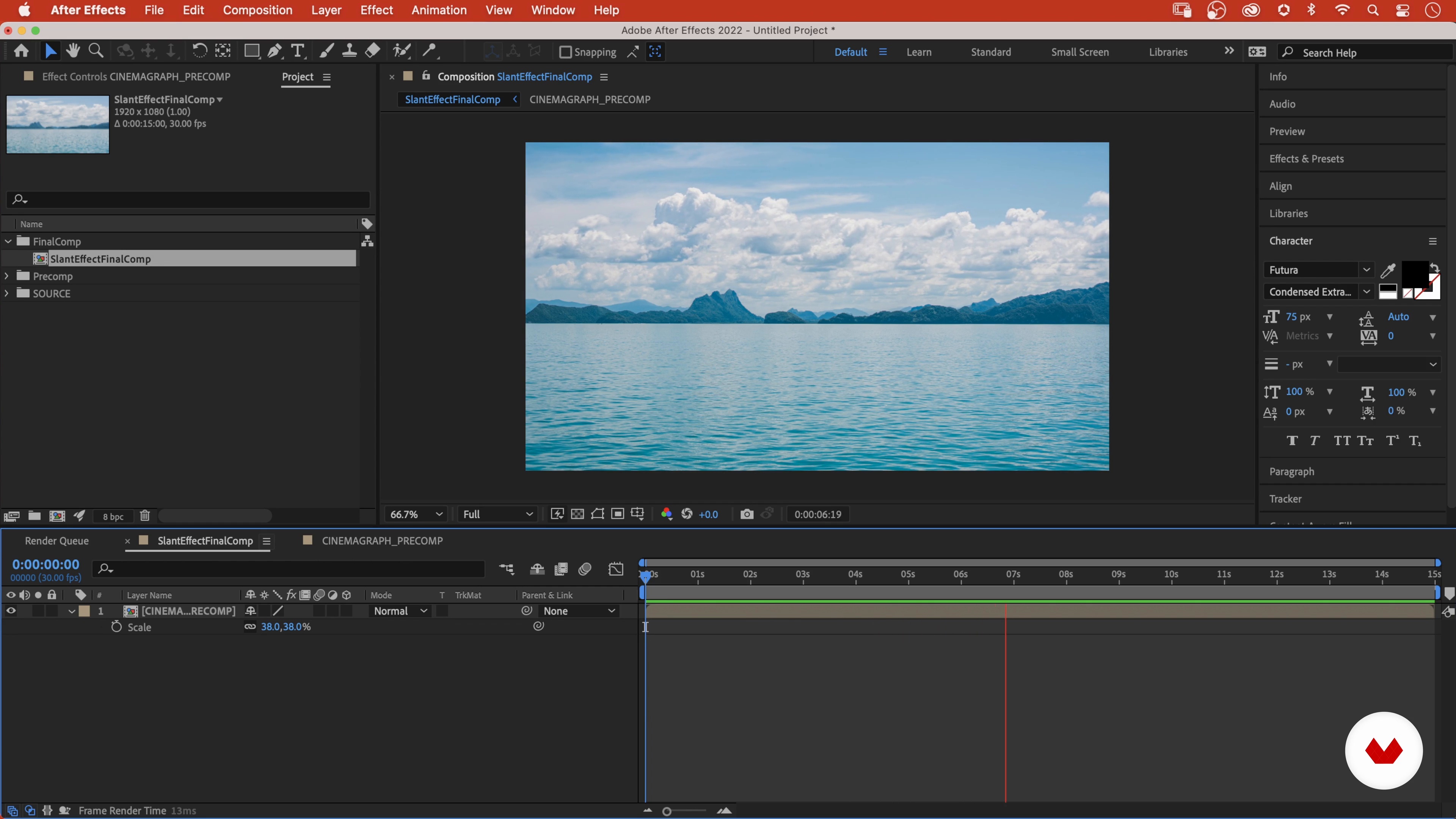Take a snapshot with camera icon
The image size is (1456, 819).
click(747, 514)
